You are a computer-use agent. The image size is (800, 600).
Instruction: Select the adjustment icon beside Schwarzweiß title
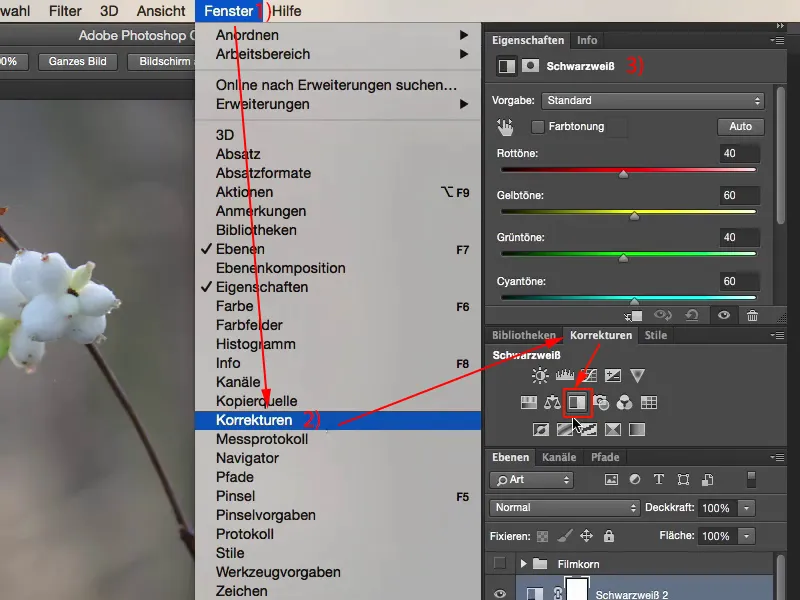click(507, 66)
